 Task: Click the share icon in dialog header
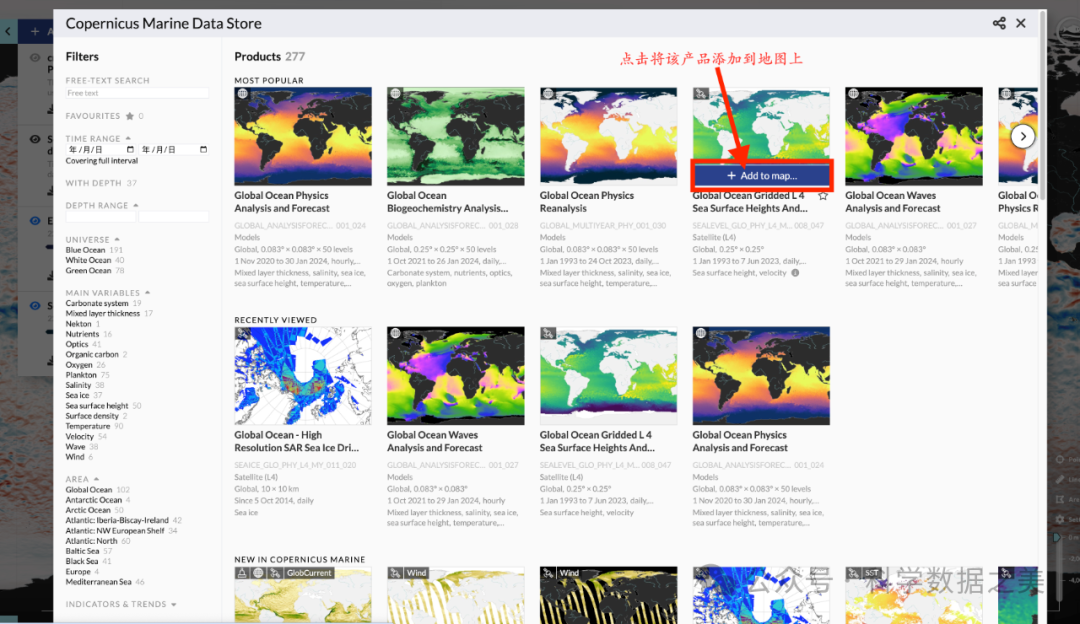[x=999, y=23]
